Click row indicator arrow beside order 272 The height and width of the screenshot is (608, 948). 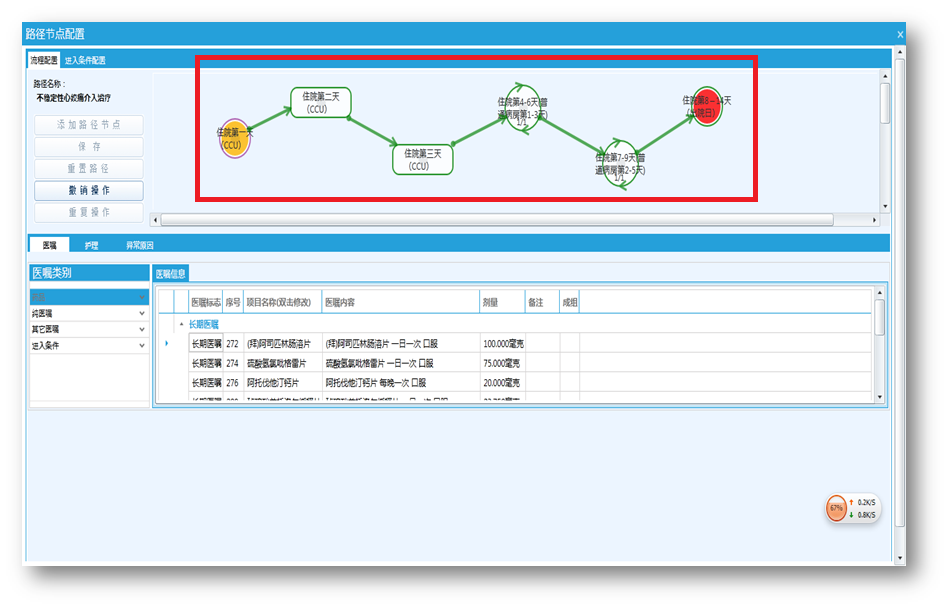167,344
